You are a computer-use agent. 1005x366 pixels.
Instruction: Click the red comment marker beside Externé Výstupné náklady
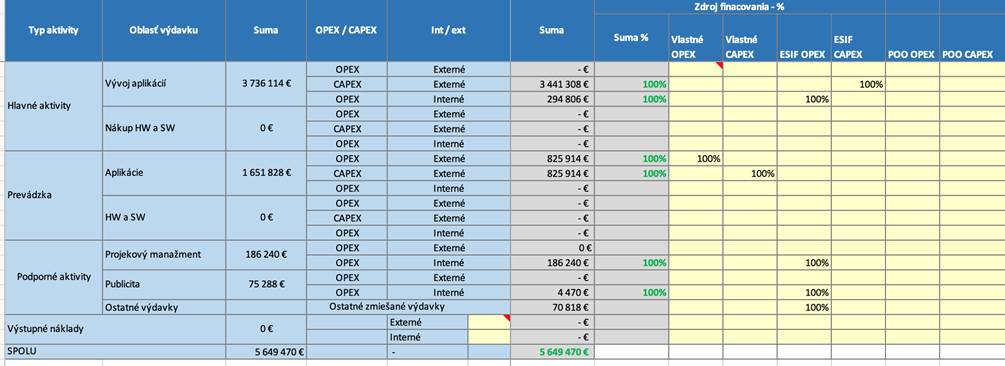tap(506, 318)
